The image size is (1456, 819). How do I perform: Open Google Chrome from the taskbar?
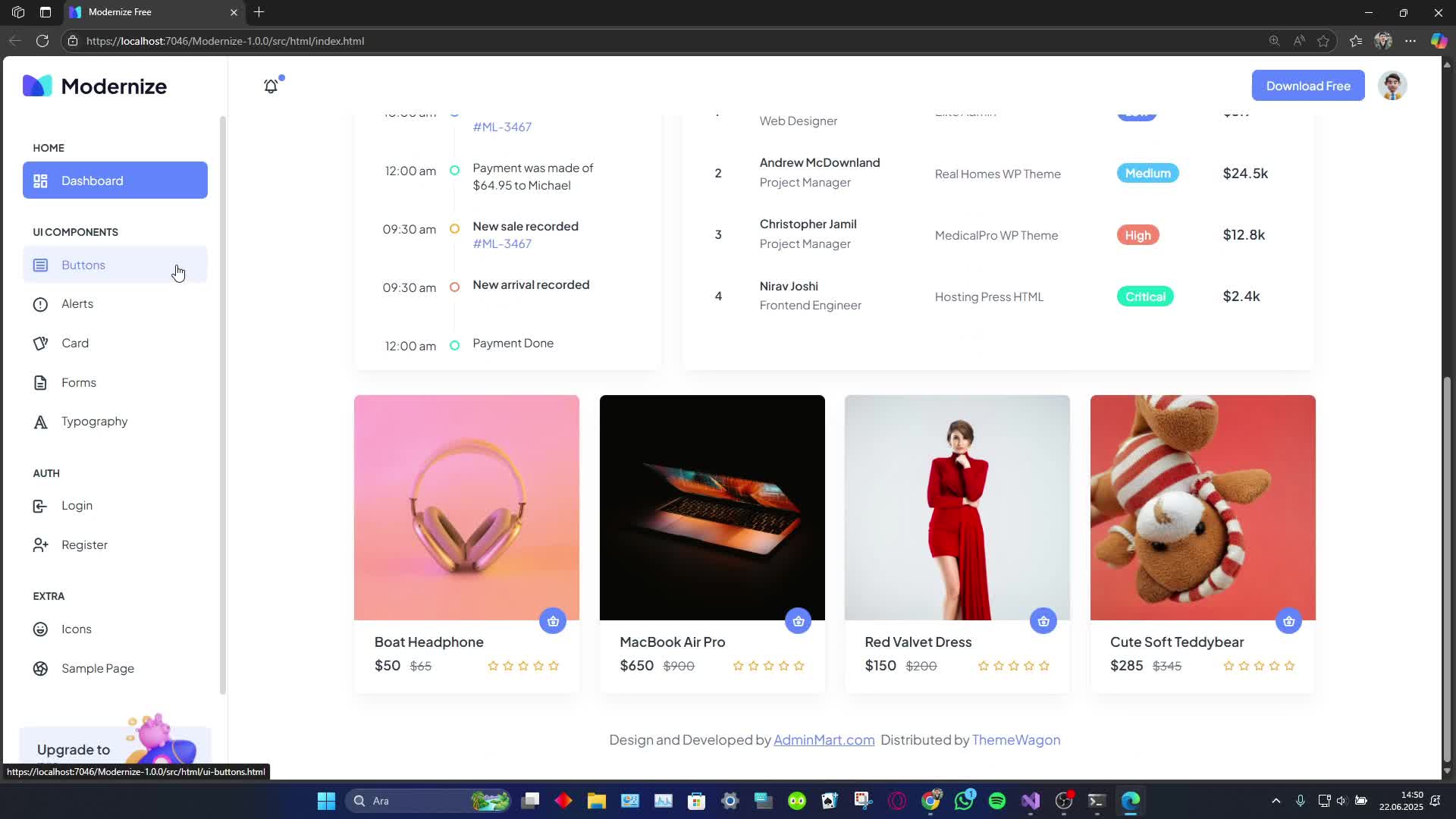930,801
